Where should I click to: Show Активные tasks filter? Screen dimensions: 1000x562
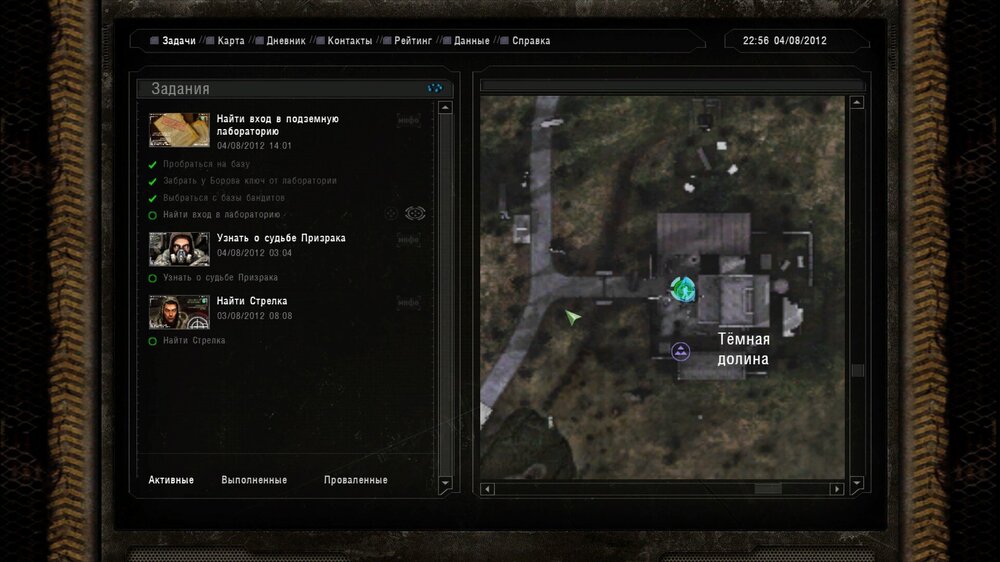(x=171, y=480)
